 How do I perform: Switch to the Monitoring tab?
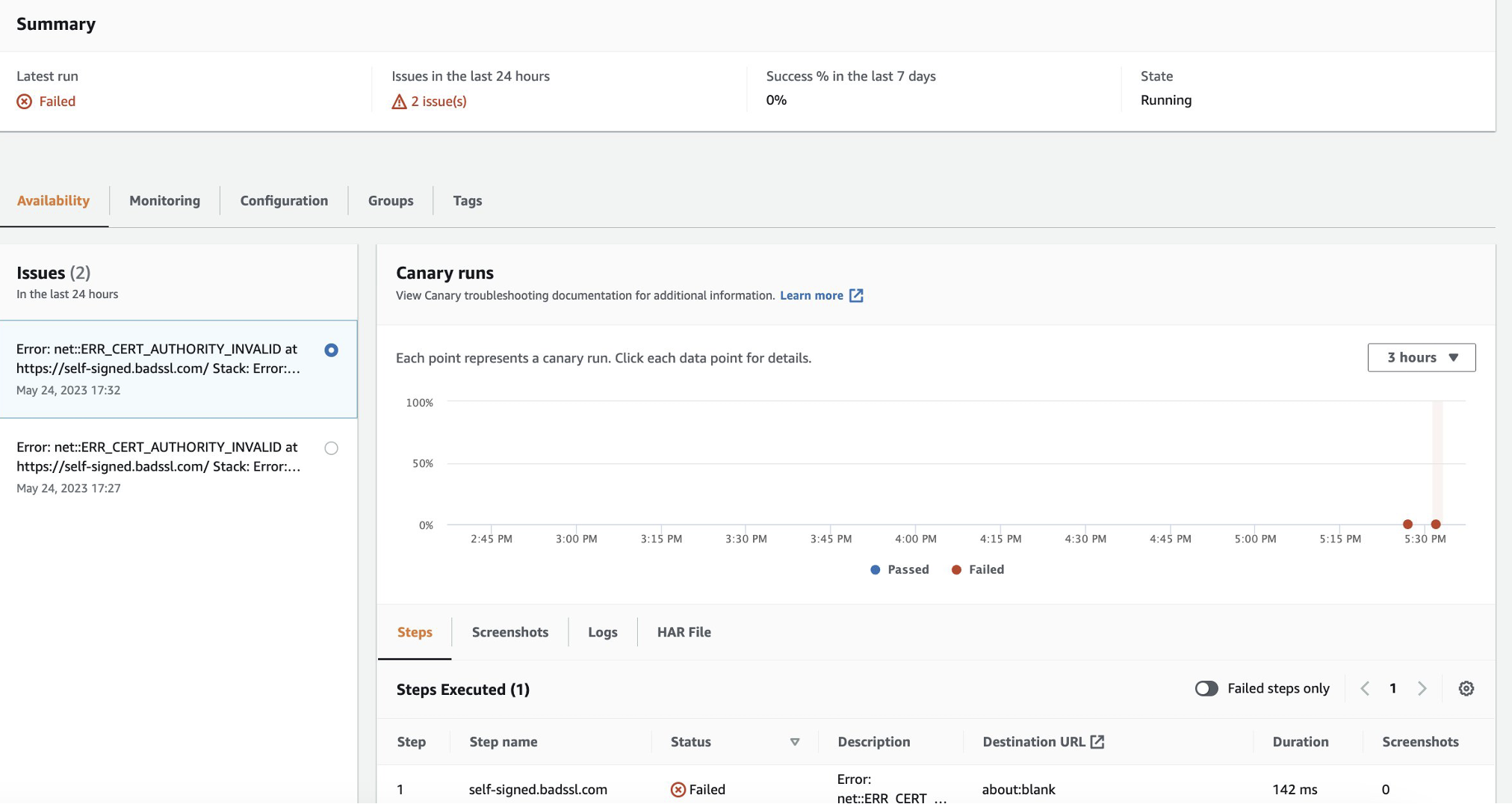pos(164,201)
